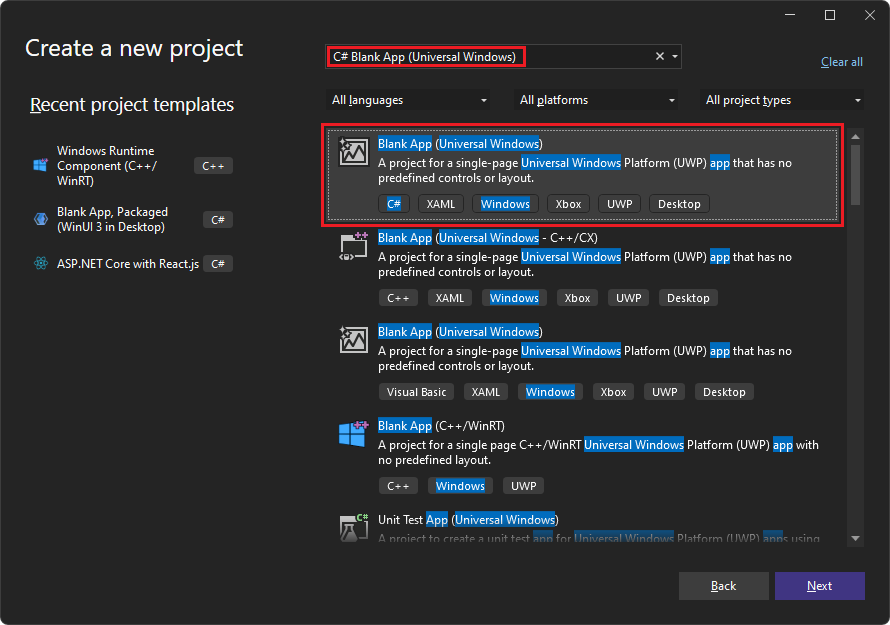Open the search history dropdown arrow
Screen dimensions: 890x625
pyautogui.click(x=675, y=56)
